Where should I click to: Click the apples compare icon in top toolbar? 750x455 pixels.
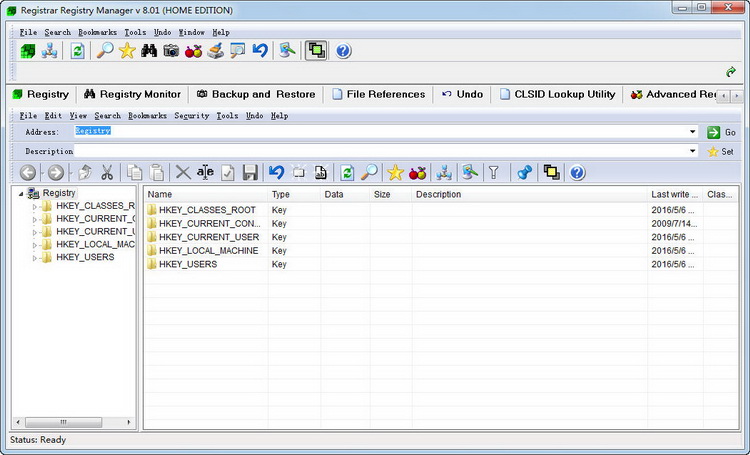tap(193, 51)
